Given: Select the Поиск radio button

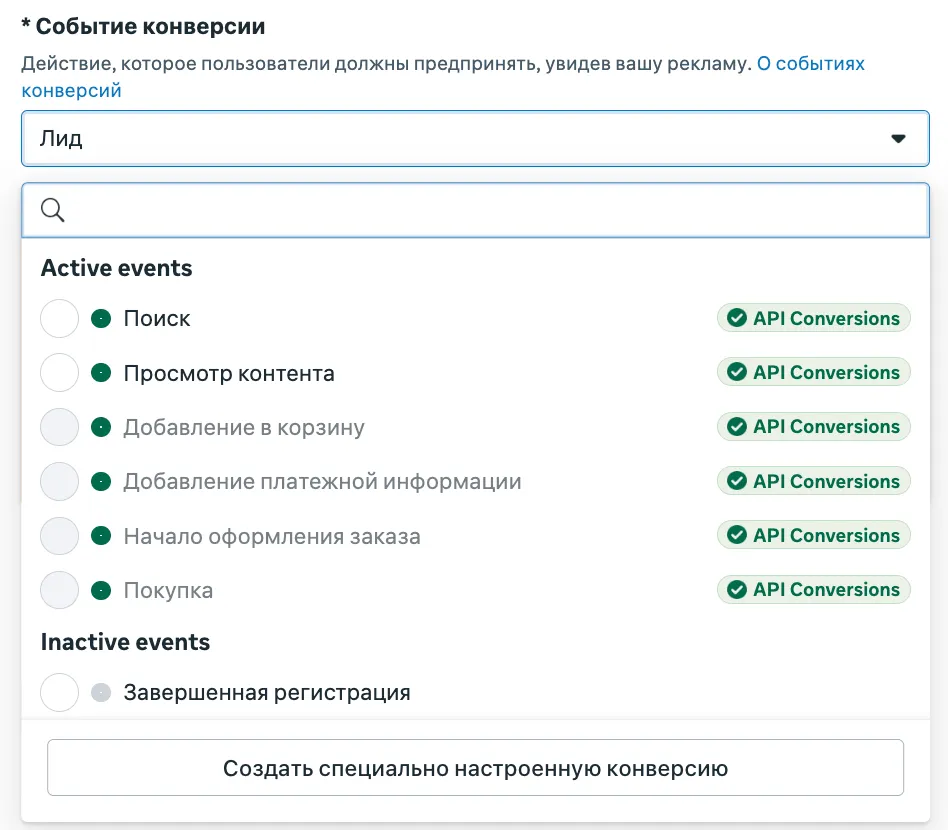Looking at the screenshot, I should 59,319.
